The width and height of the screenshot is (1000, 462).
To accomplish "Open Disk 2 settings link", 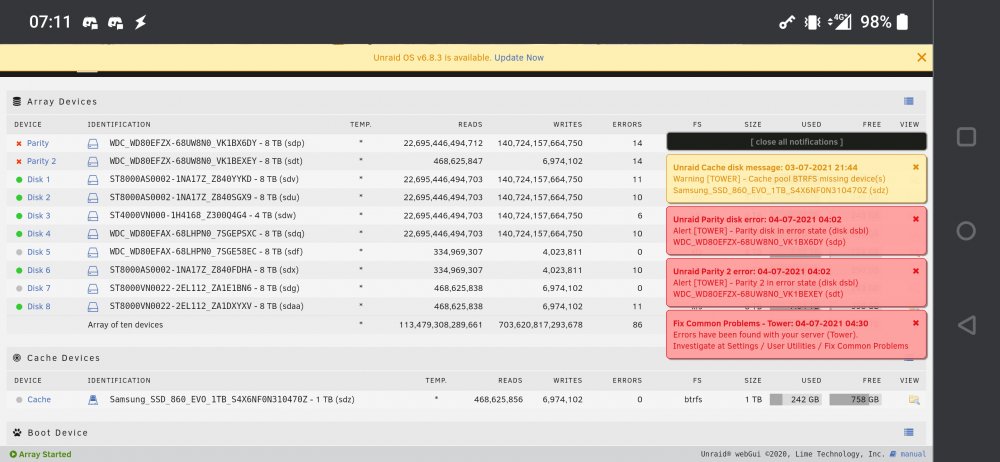I will pos(39,198).
